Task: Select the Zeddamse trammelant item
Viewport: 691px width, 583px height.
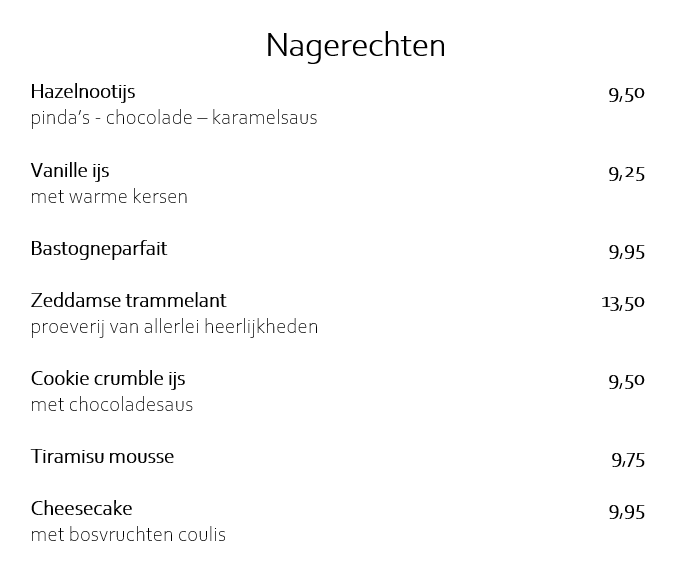Action: point(129,300)
